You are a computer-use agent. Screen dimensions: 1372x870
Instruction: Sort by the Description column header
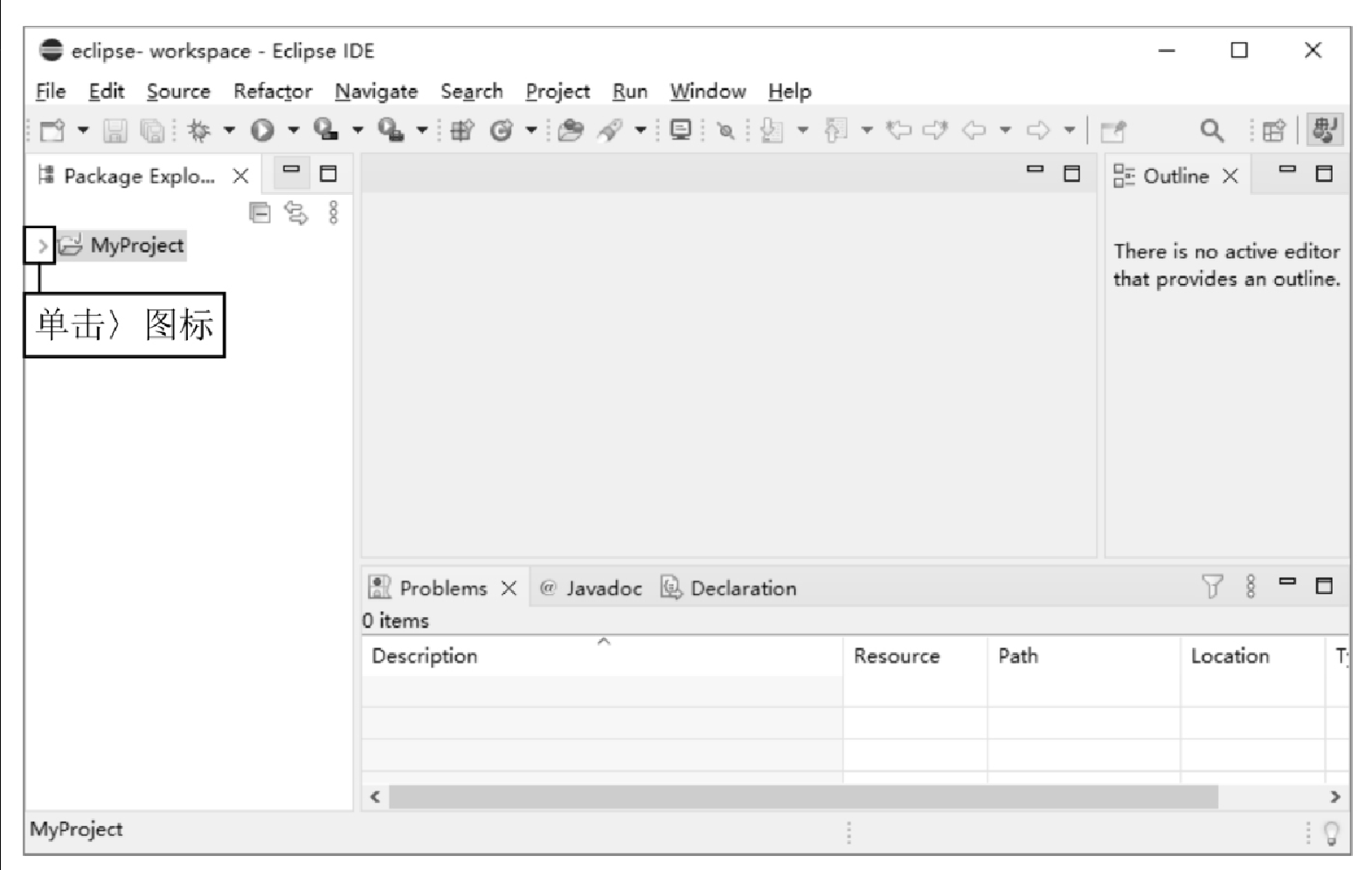602,656
